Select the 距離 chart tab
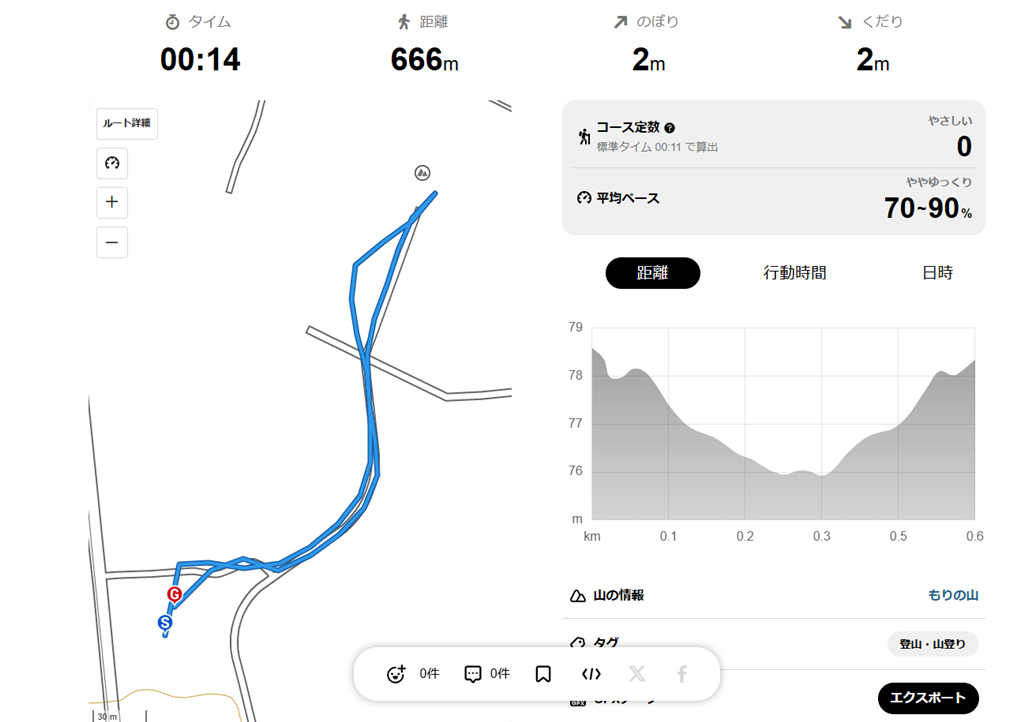This screenshot has width=1024, height=722. pos(652,273)
